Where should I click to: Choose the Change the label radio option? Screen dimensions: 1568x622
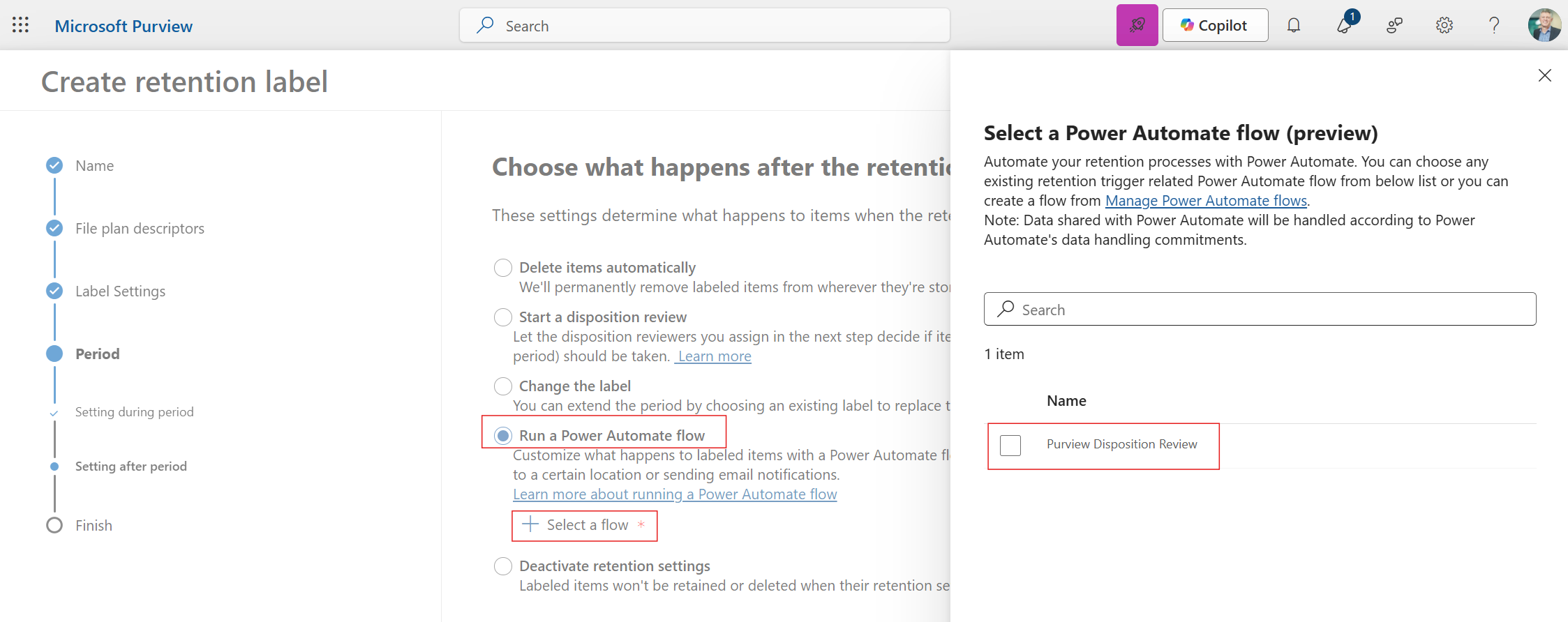coord(503,386)
